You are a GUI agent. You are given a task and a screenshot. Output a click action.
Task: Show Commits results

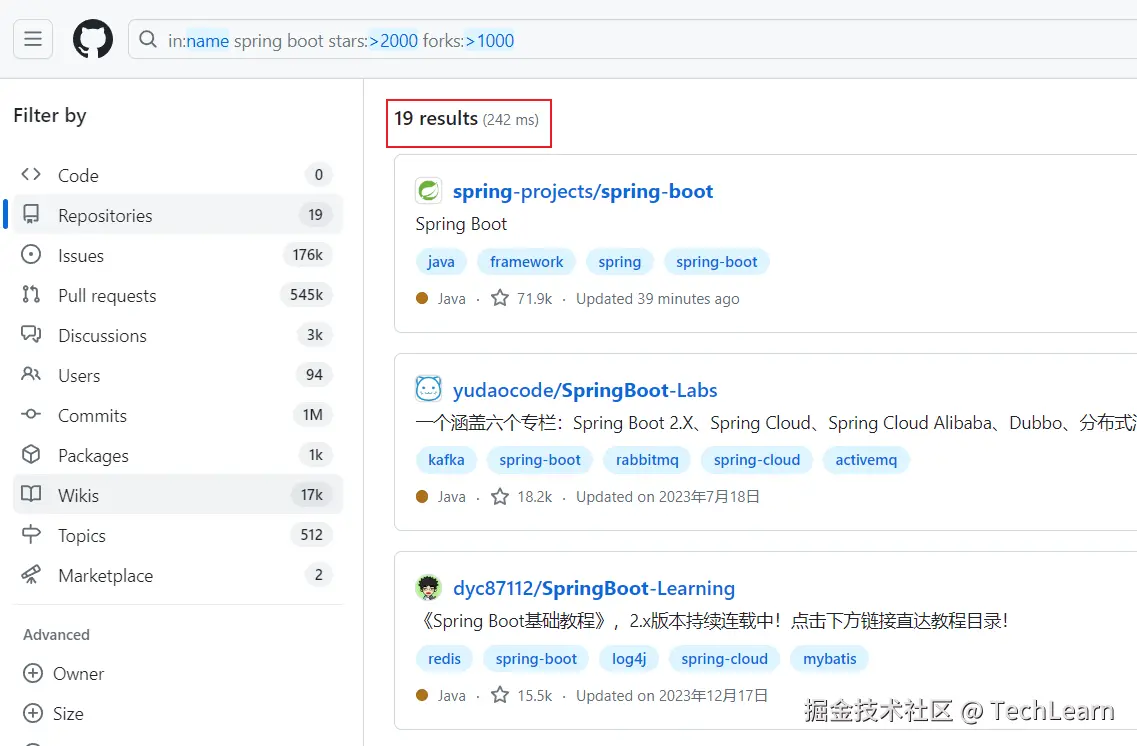(178, 415)
